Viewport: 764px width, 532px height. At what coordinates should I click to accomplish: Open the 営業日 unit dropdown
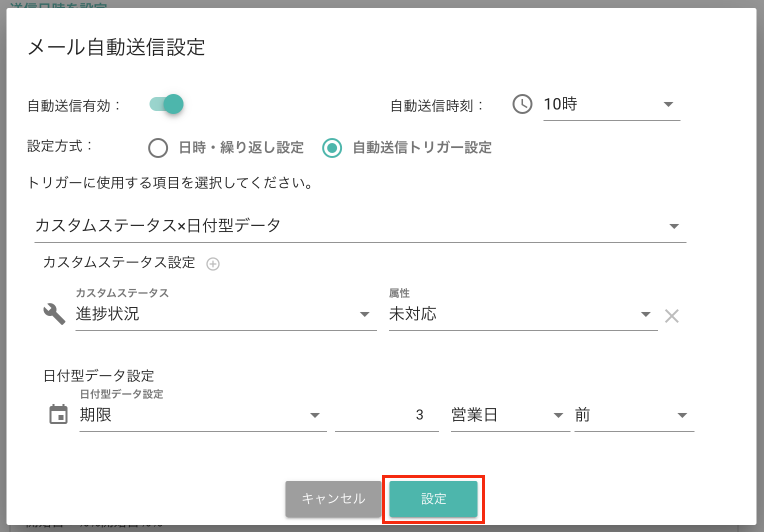(x=510, y=415)
